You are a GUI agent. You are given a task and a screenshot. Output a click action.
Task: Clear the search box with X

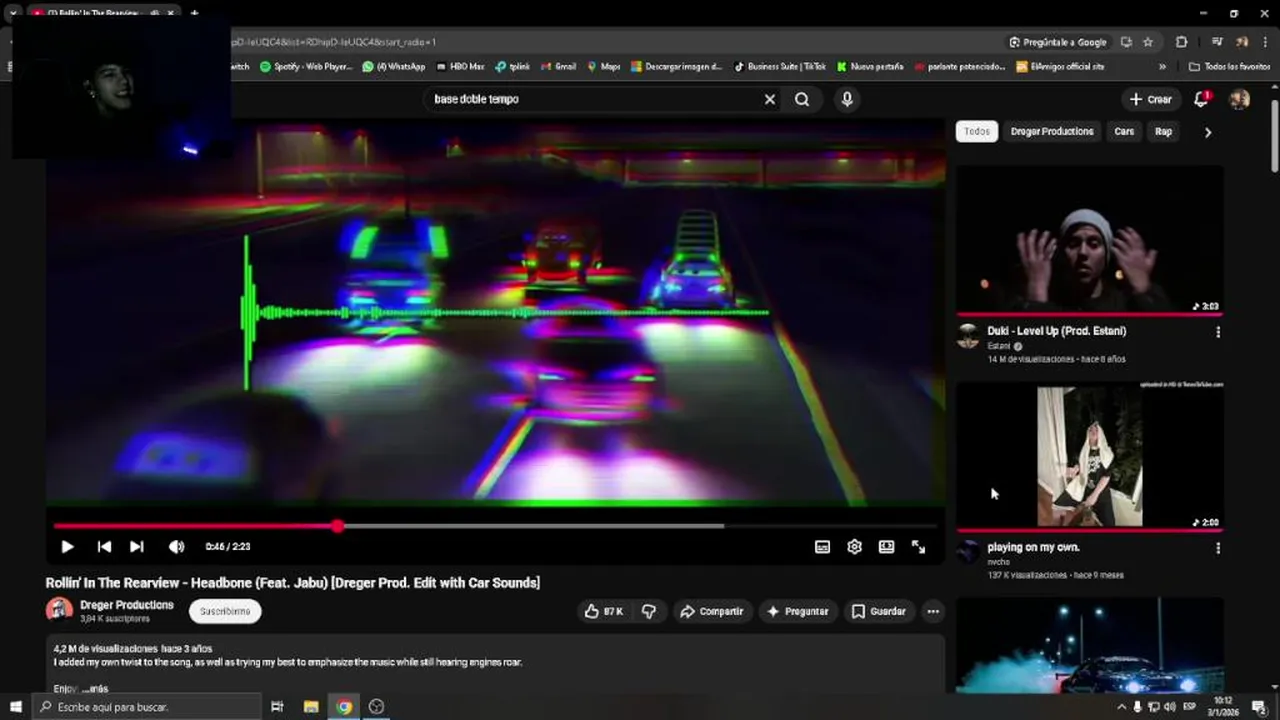[x=770, y=99]
